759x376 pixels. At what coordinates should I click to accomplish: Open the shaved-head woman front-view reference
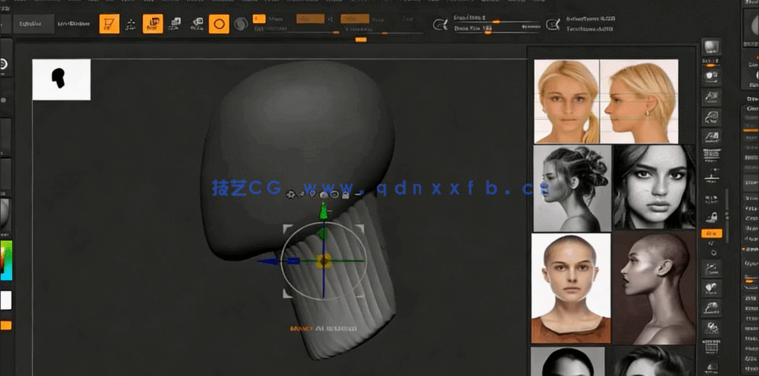(x=571, y=288)
